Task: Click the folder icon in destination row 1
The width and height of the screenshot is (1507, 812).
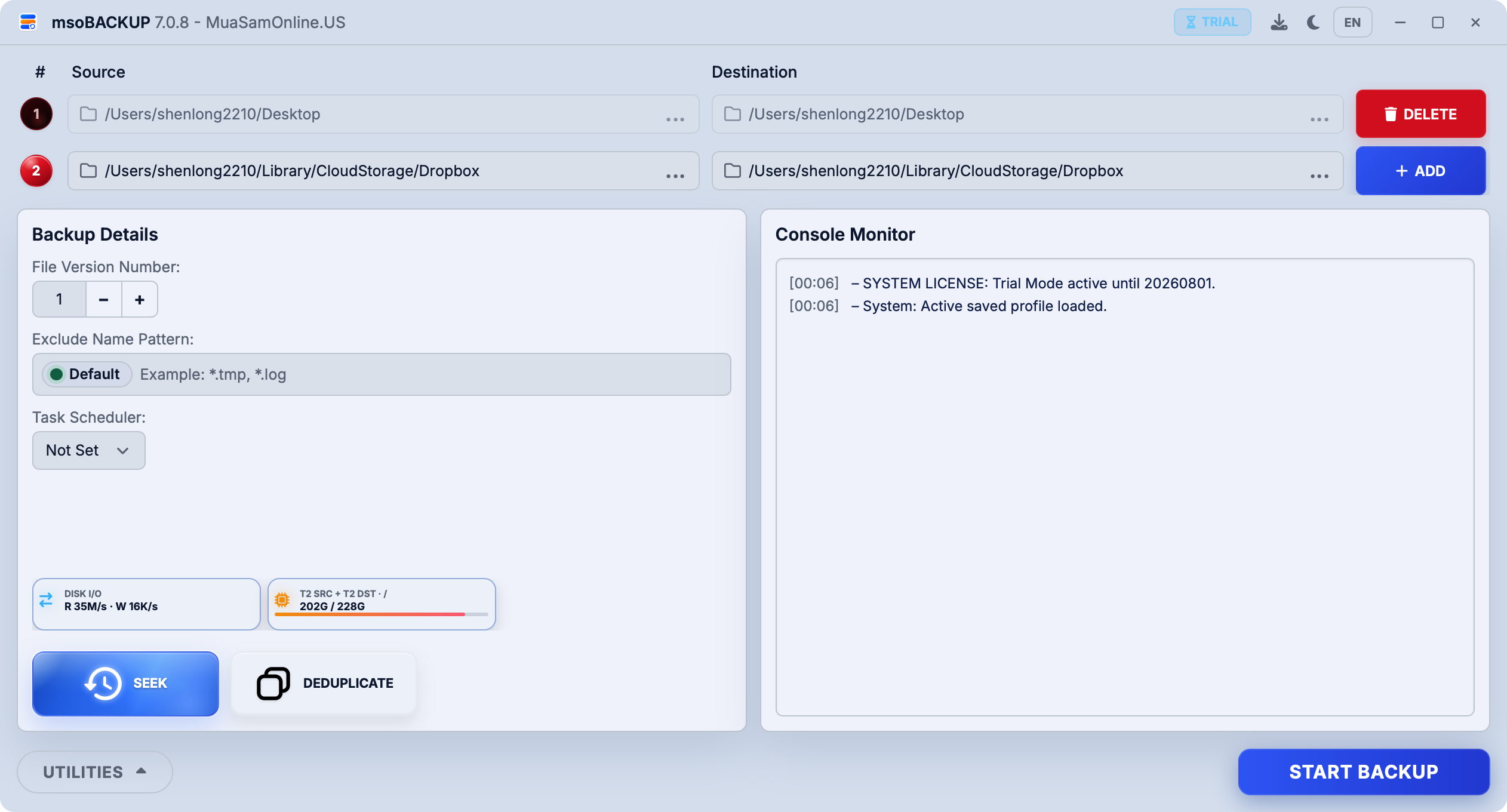Action: coord(733,113)
